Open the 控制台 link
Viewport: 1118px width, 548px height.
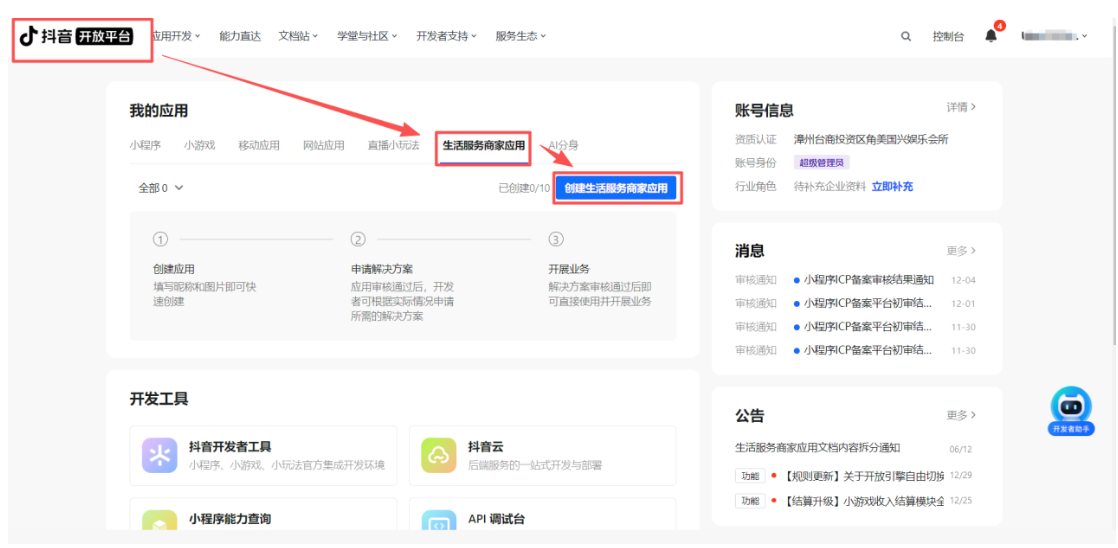pyautogui.click(x=948, y=36)
